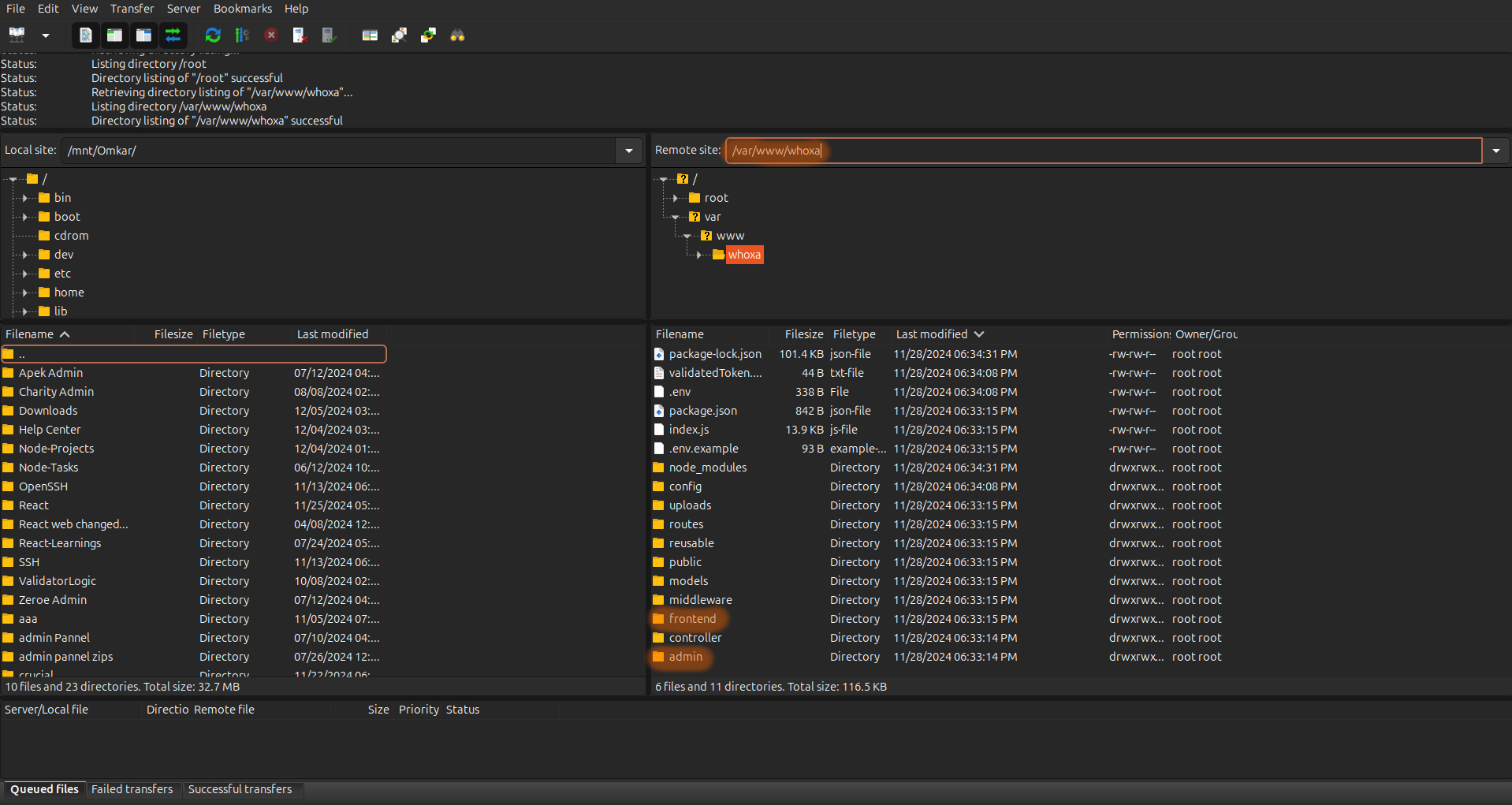Reconnect to the last used server
The width and height of the screenshot is (1512, 805).
pos(329,35)
